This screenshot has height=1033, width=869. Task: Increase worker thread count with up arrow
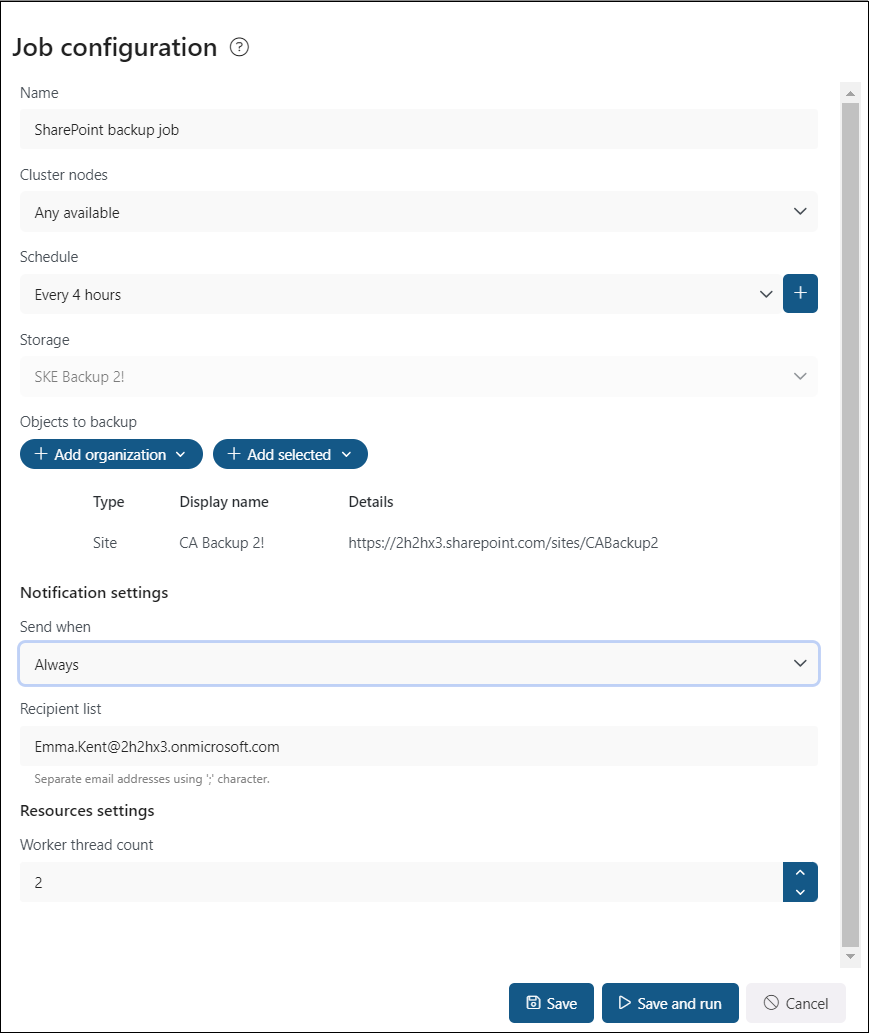[x=800, y=872]
